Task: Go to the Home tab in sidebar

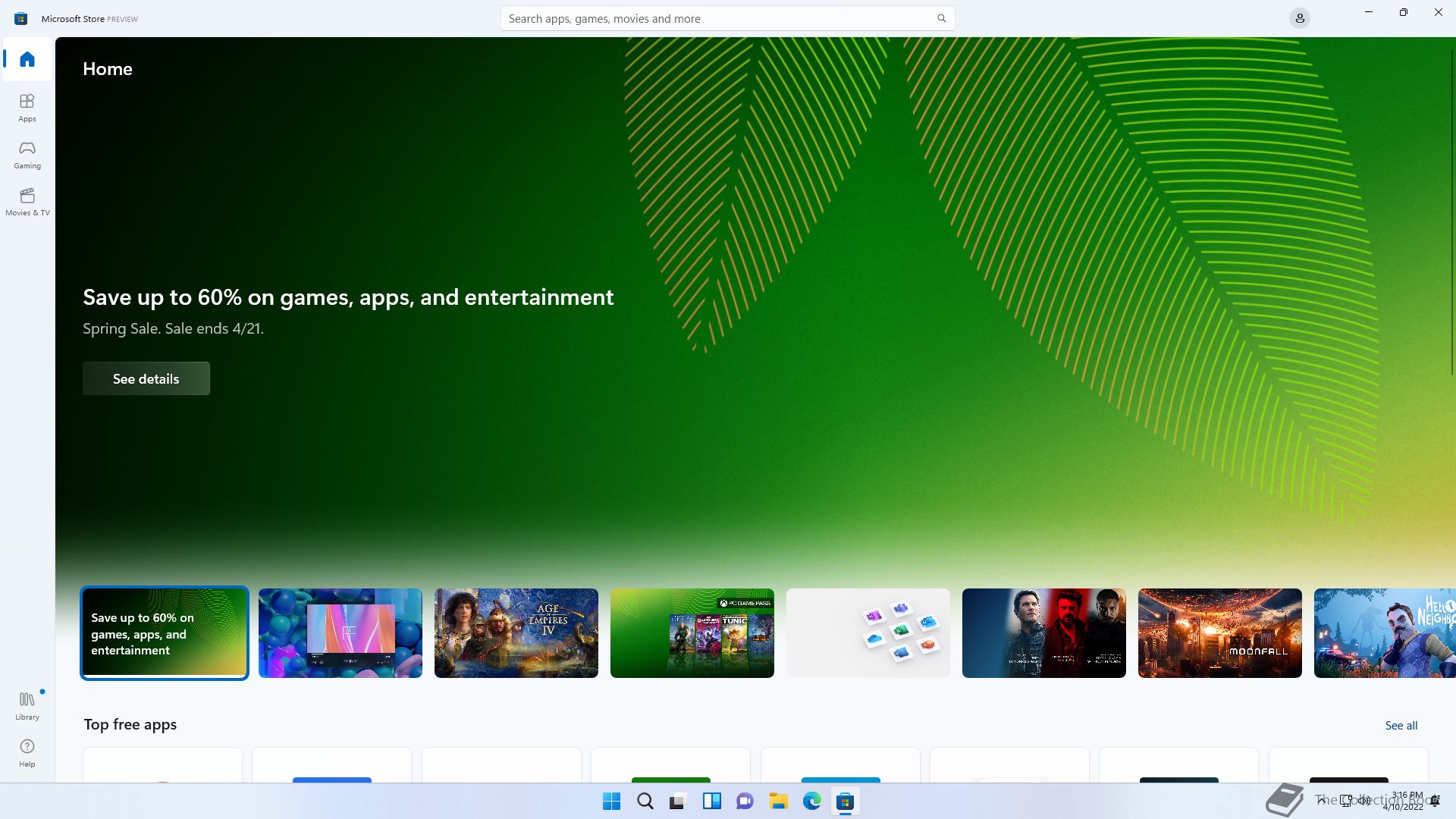Action: (x=27, y=59)
